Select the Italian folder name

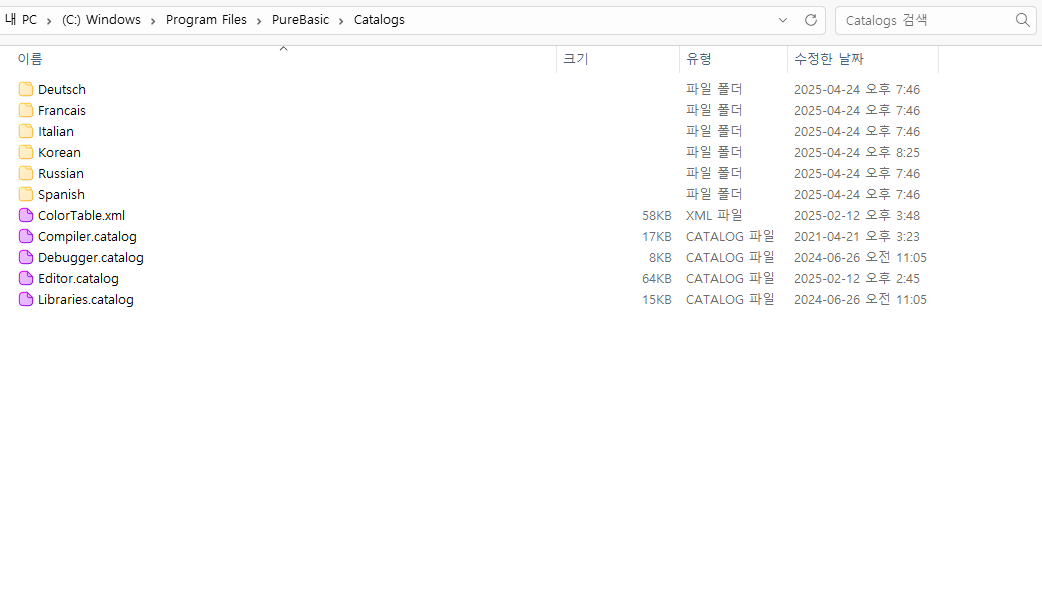pos(56,132)
